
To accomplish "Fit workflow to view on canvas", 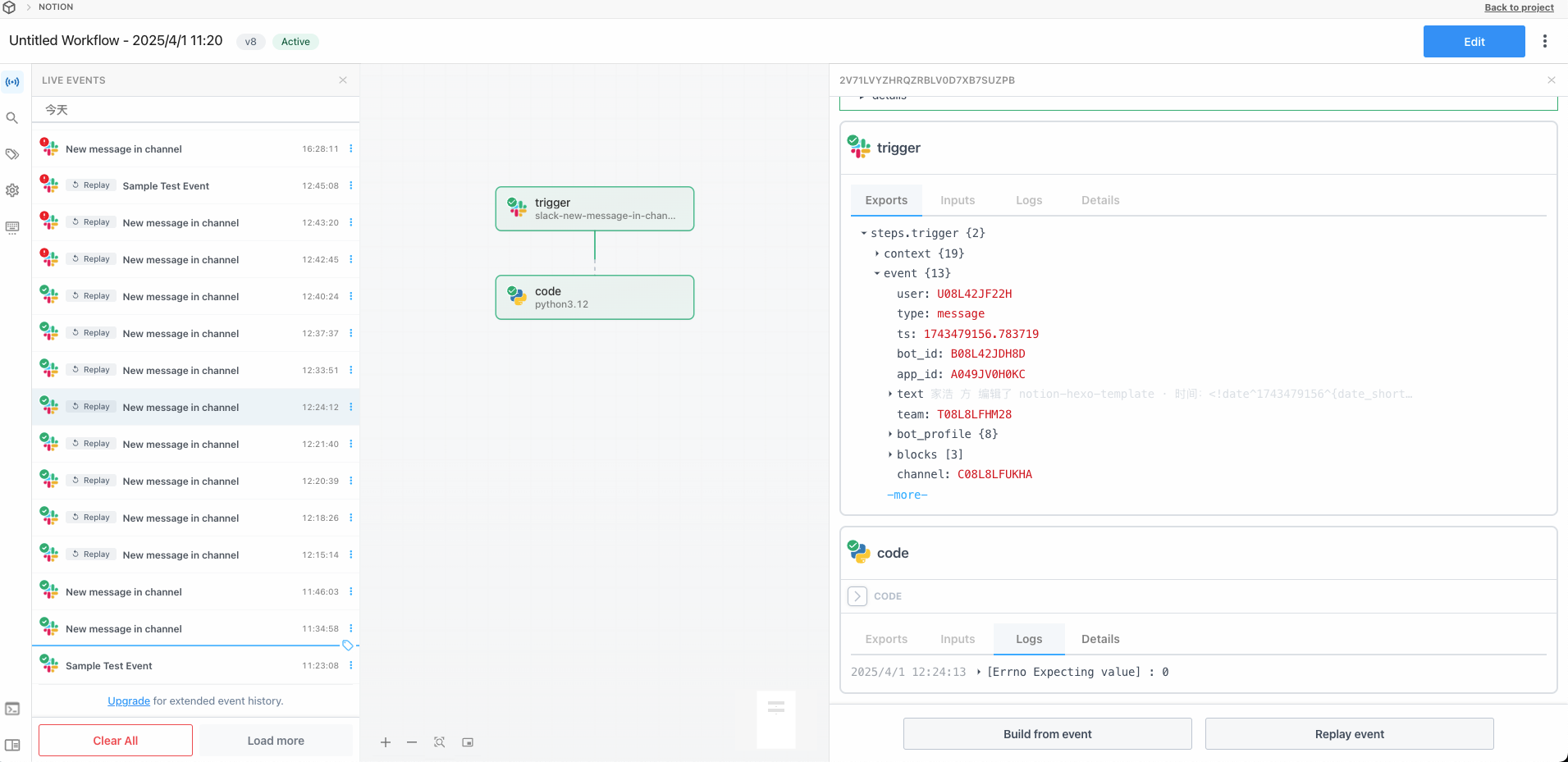I will (x=440, y=742).
